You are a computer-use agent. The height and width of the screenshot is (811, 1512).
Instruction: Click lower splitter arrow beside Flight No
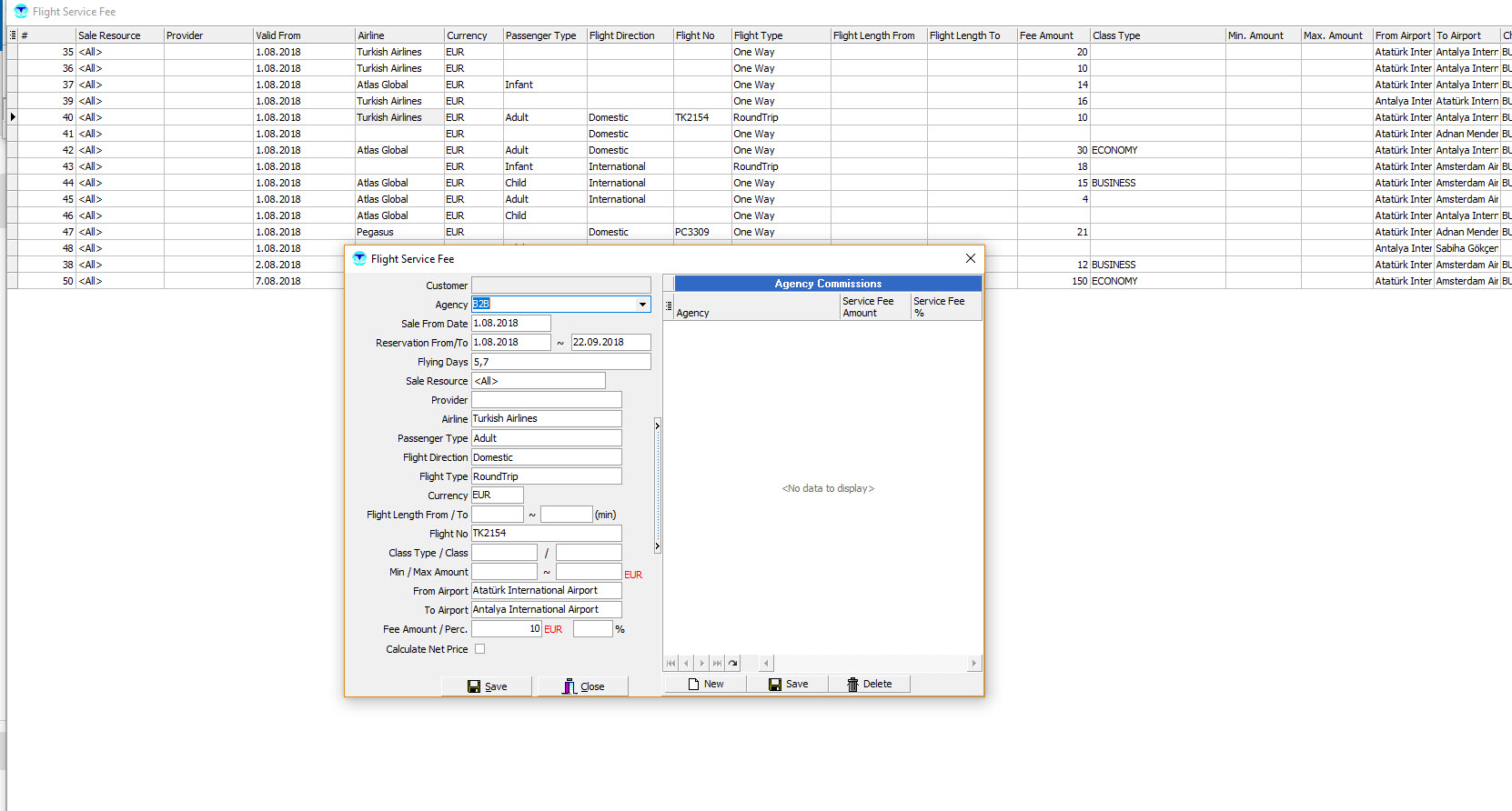coord(657,546)
